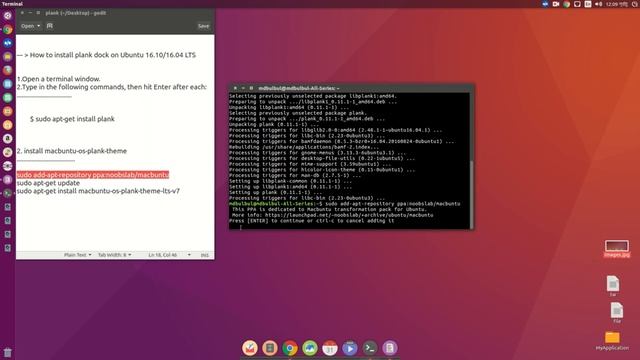Open the blue media player in plank dock
This screenshot has width=640, height=360.
pyautogui.click(x=350, y=348)
